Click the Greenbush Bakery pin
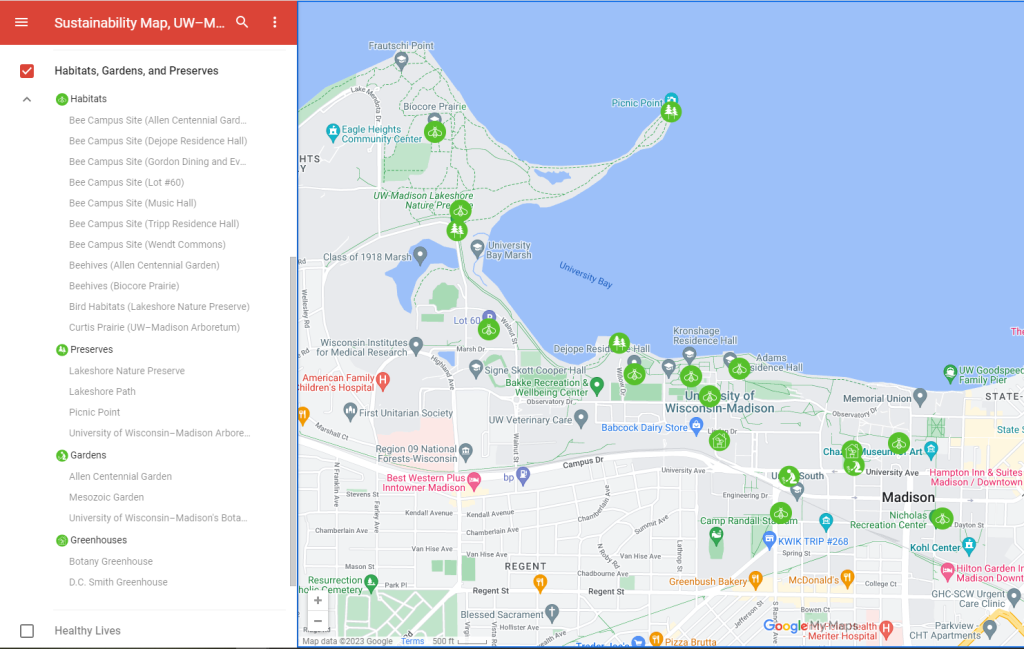Viewport: 1024px width, 649px height. 756,579
